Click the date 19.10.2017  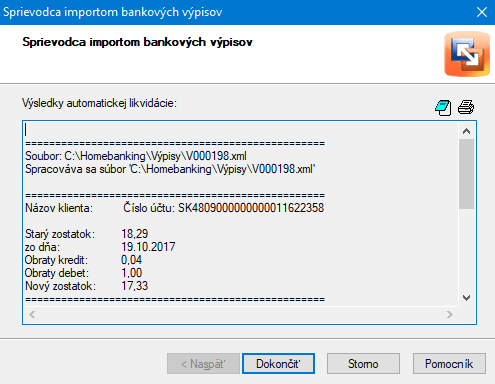click(148, 247)
